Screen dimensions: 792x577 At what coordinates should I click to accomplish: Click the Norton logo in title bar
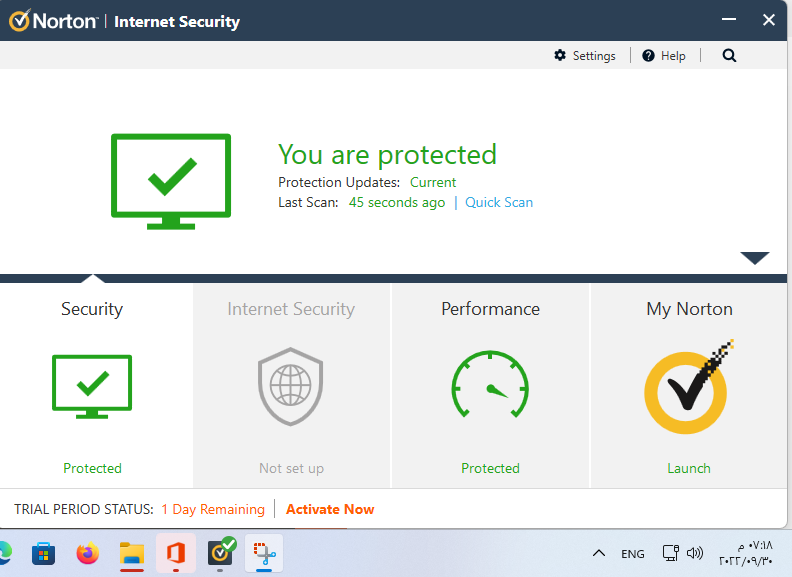coord(53,21)
